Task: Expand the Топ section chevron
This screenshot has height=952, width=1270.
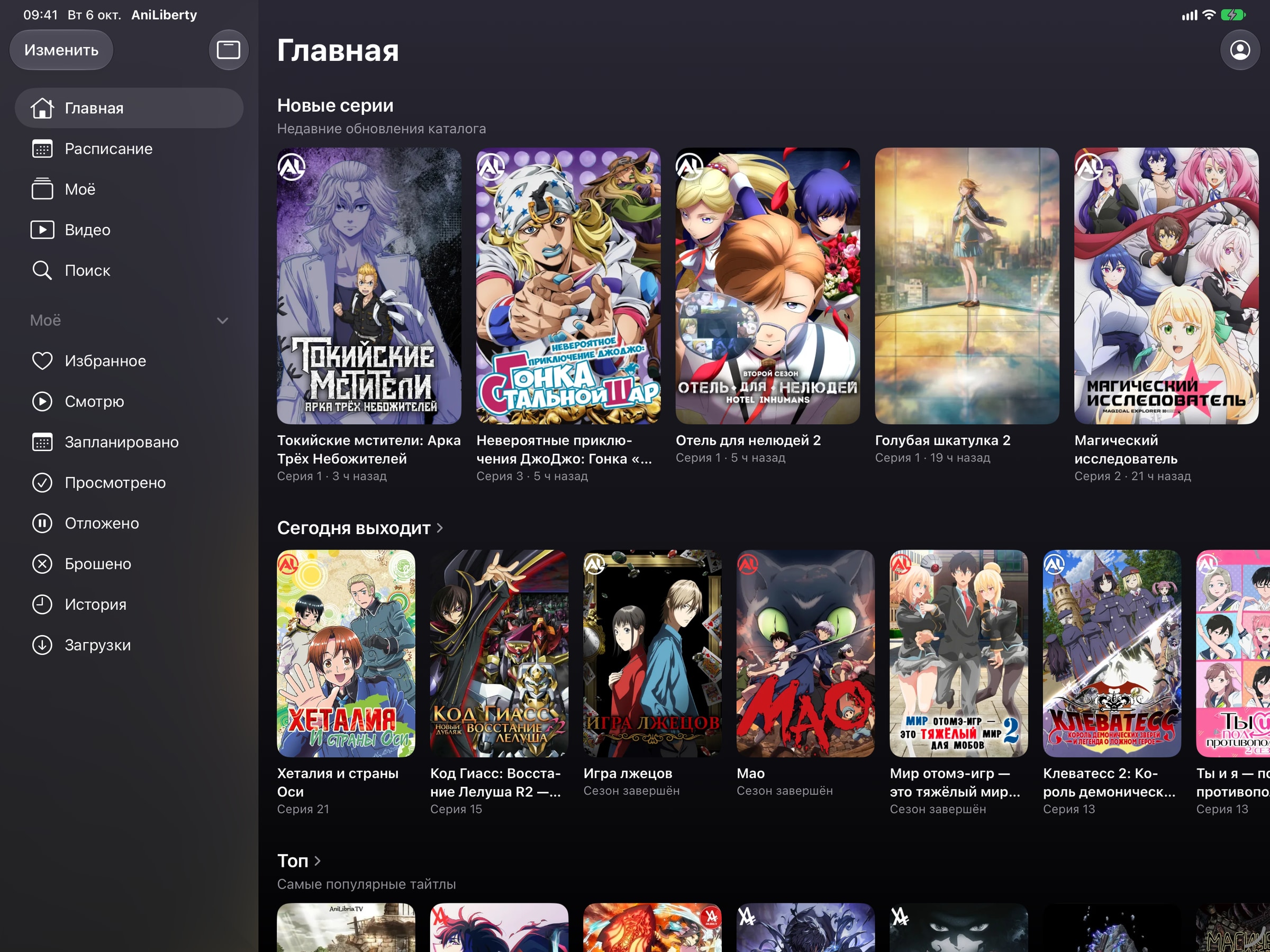Action: tap(317, 861)
